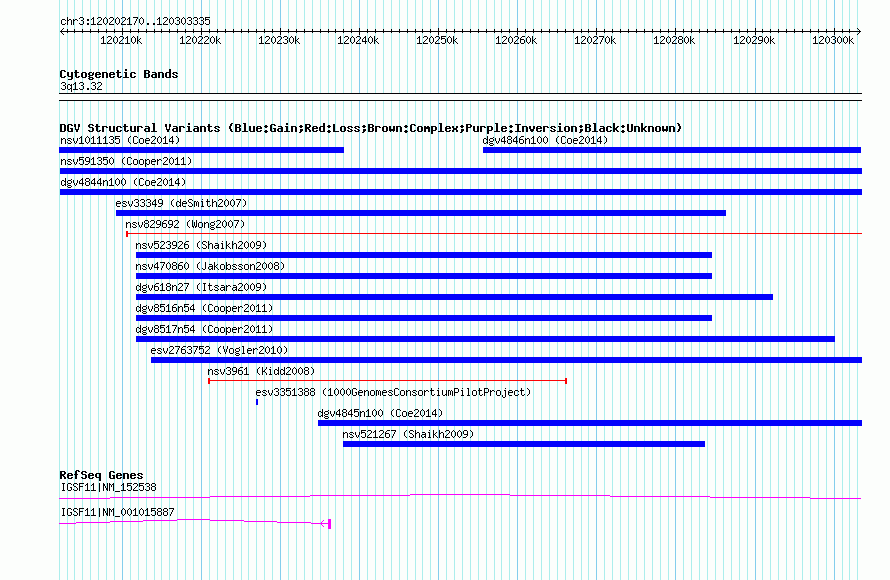Click the dgv8517n54 (Cooper2011) variant bar
Image resolution: width=890 pixels, height=580 pixels.
[x=485, y=339]
